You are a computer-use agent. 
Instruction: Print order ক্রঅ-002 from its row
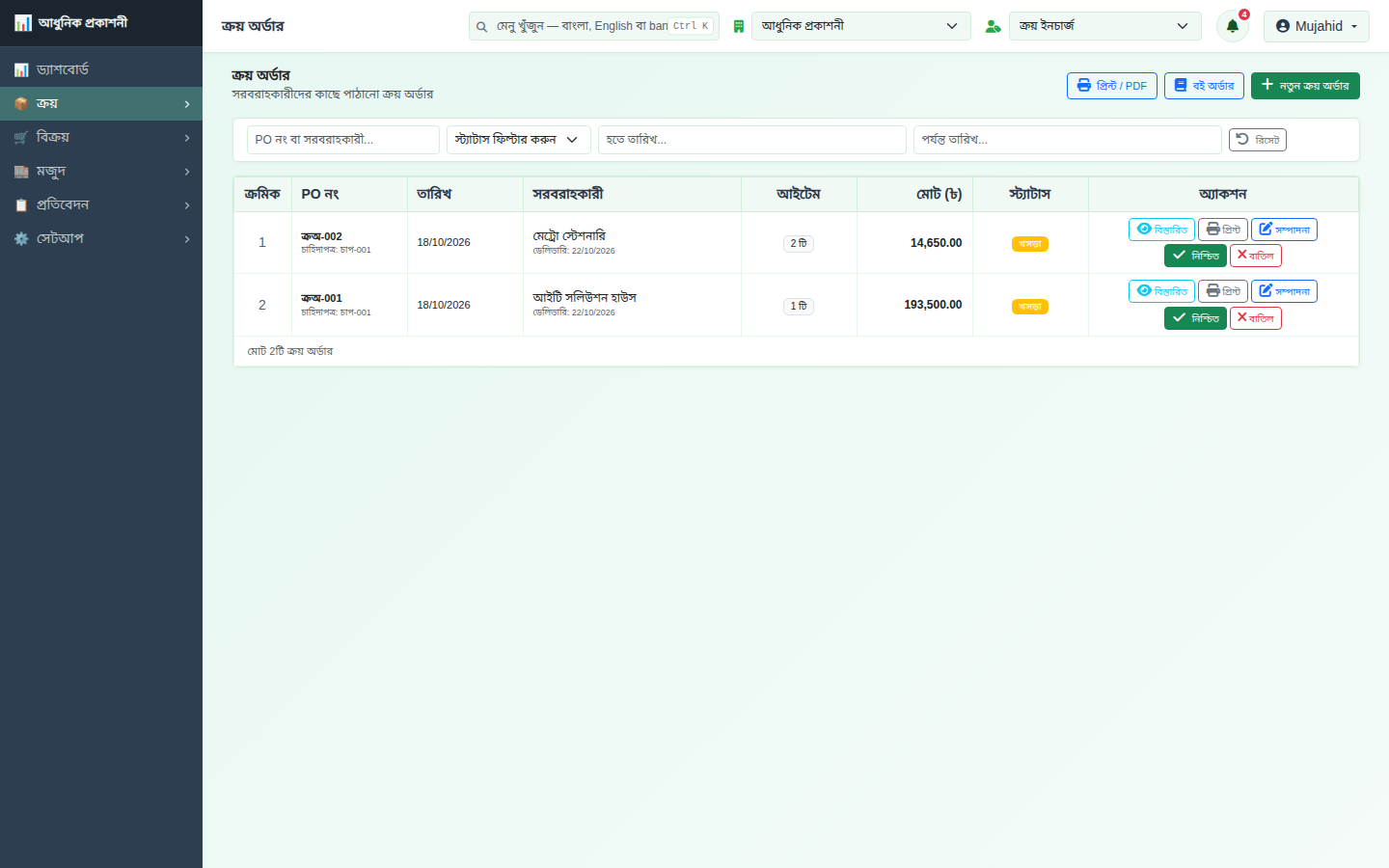pyautogui.click(x=1223, y=230)
